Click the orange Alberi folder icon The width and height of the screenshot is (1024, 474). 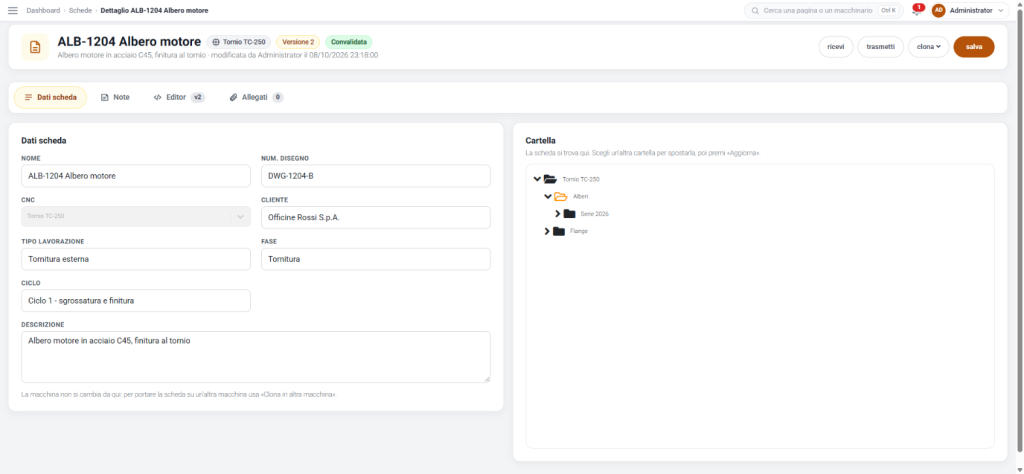(560, 197)
